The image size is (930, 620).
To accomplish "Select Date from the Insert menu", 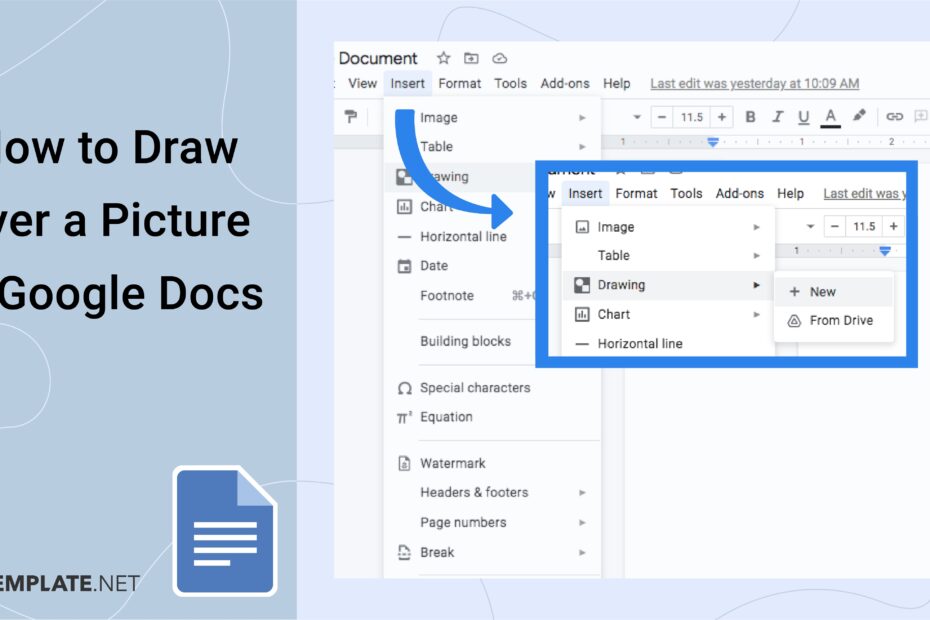I will pyautogui.click(x=434, y=266).
